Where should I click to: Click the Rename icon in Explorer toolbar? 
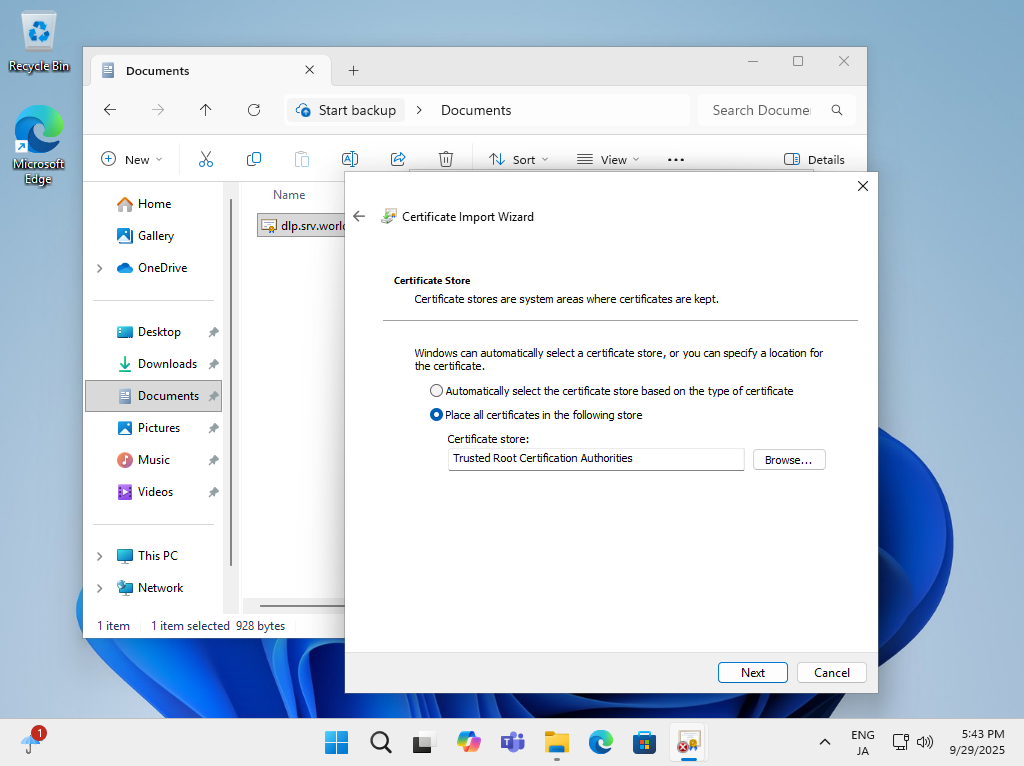[350, 159]
